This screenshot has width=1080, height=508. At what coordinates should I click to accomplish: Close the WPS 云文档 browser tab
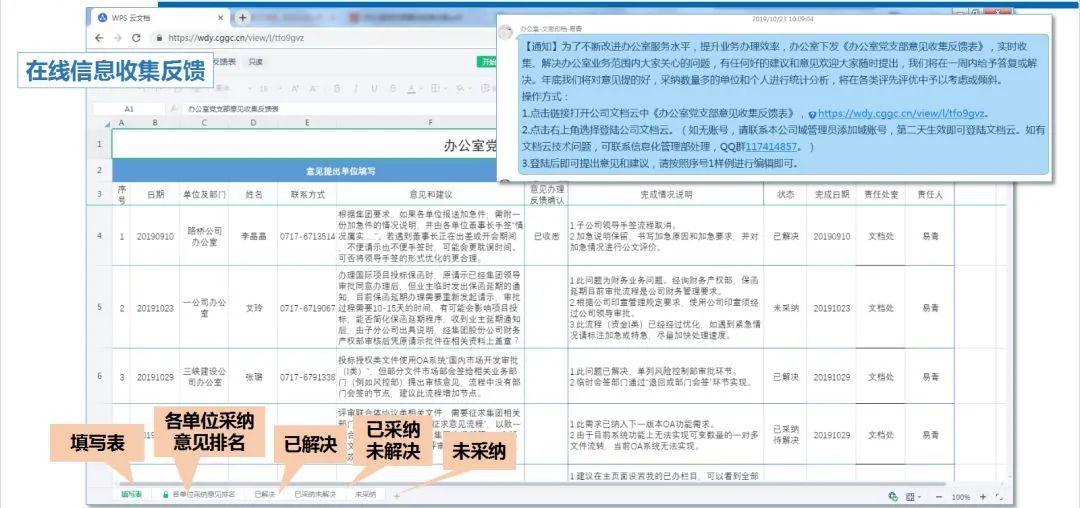click(221, 17)
